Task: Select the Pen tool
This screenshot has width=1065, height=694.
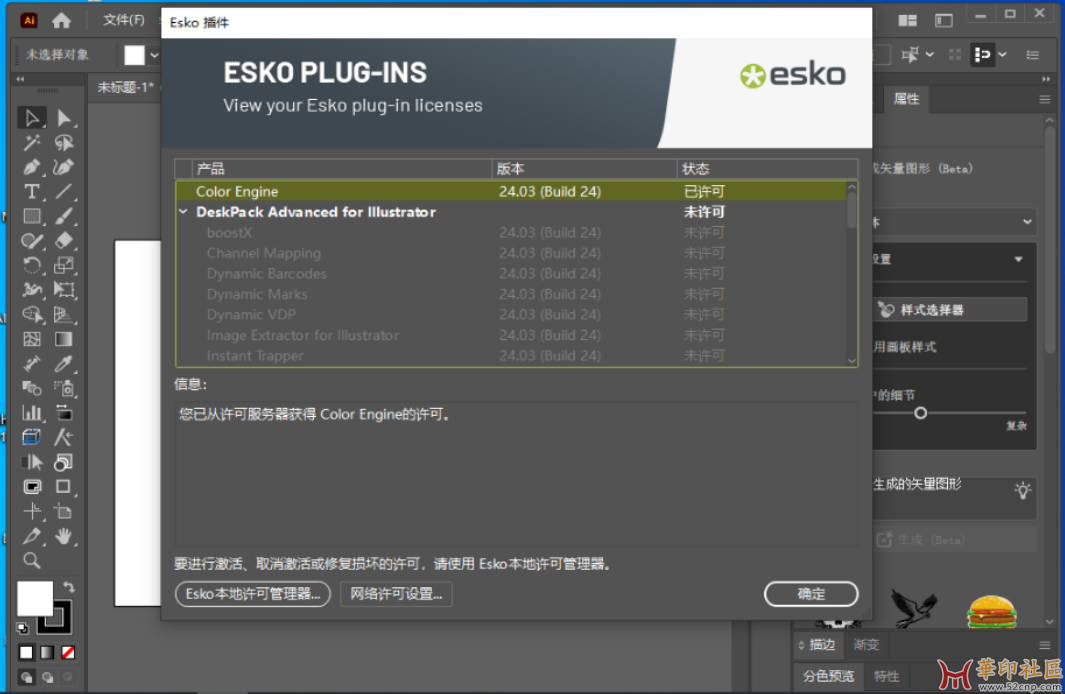Action: click(x=31, y=167)
